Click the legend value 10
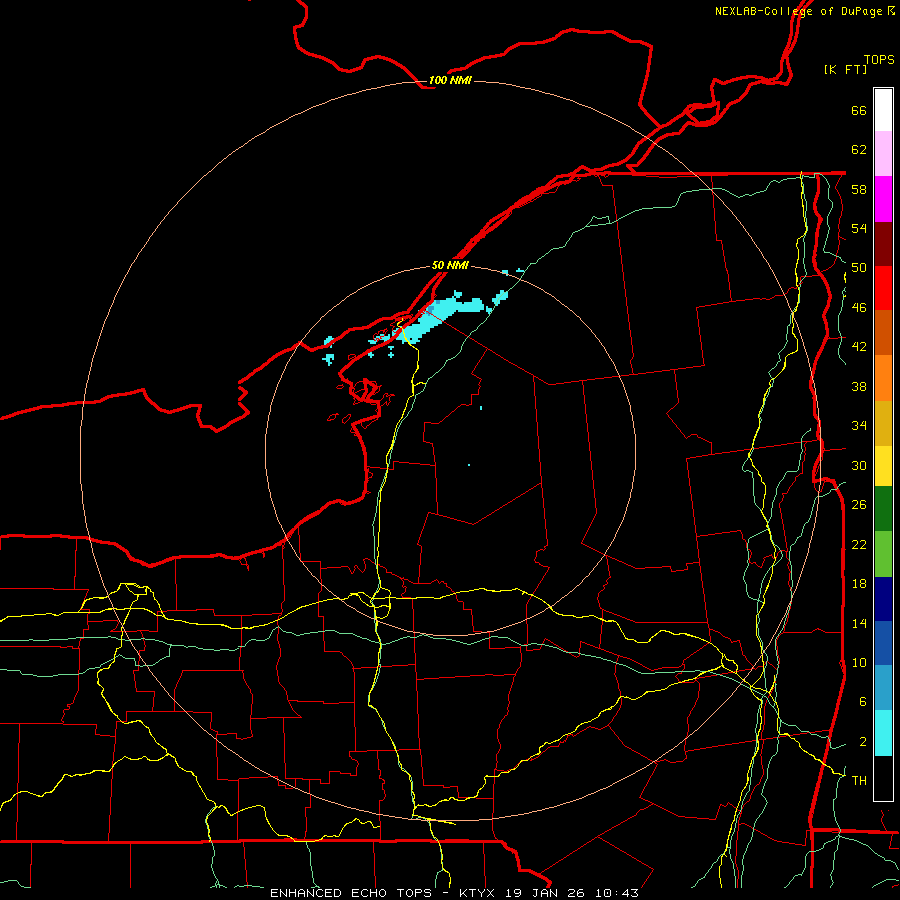This screenshot has width=900, height=900. pos(859,662)
